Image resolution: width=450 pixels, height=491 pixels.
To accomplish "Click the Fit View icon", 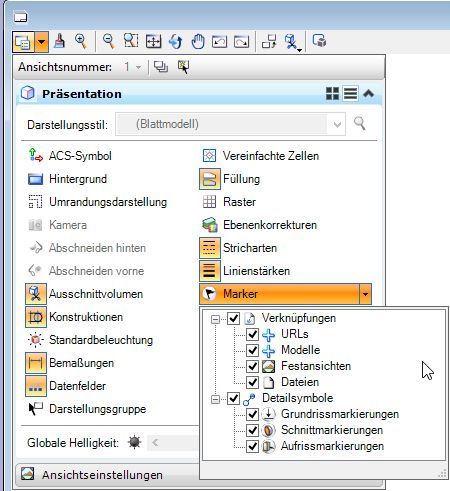I will click(x=154, y=42).
